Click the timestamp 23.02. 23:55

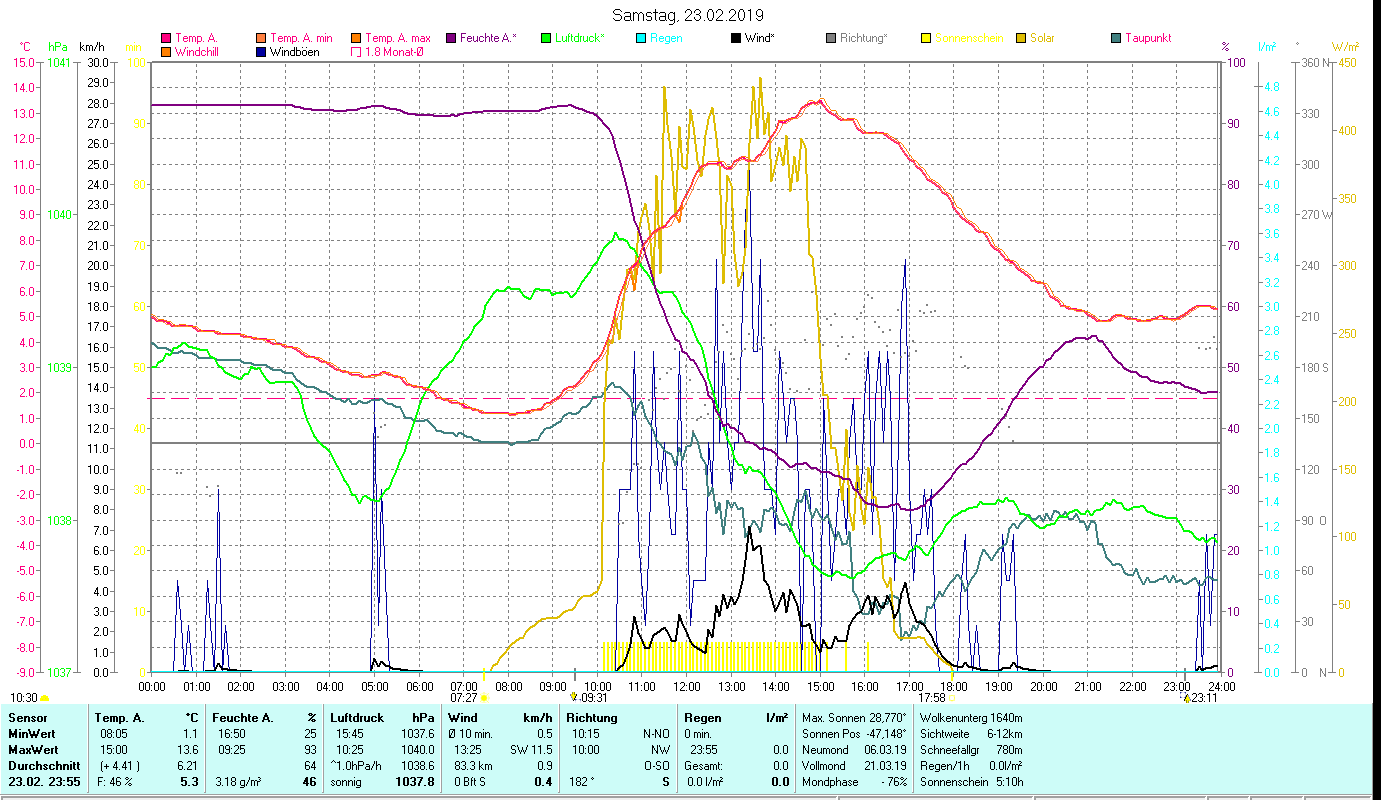tap(43, 782)
